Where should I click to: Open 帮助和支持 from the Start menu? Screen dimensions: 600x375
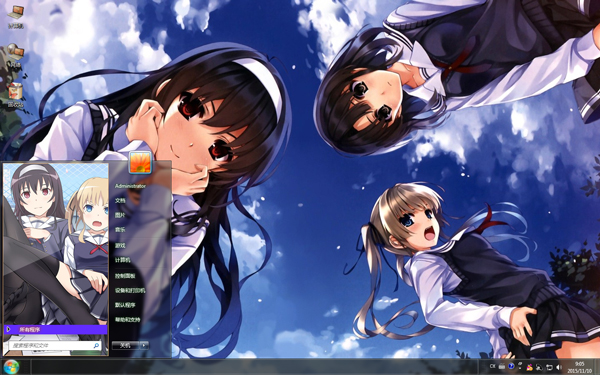pyautogui.click(x=127, y=320)
